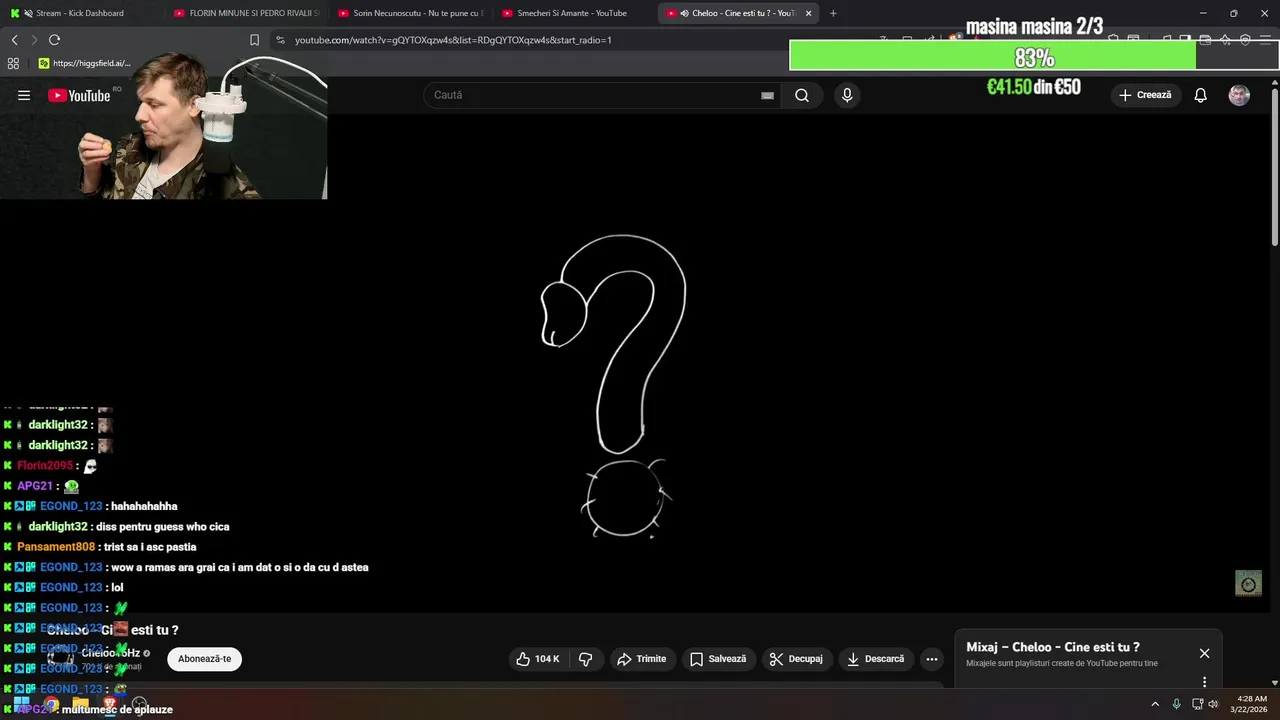1280x720 pixels.
Task: Subscribe with the Abonează-te button
Action: (x=205, y=659)
